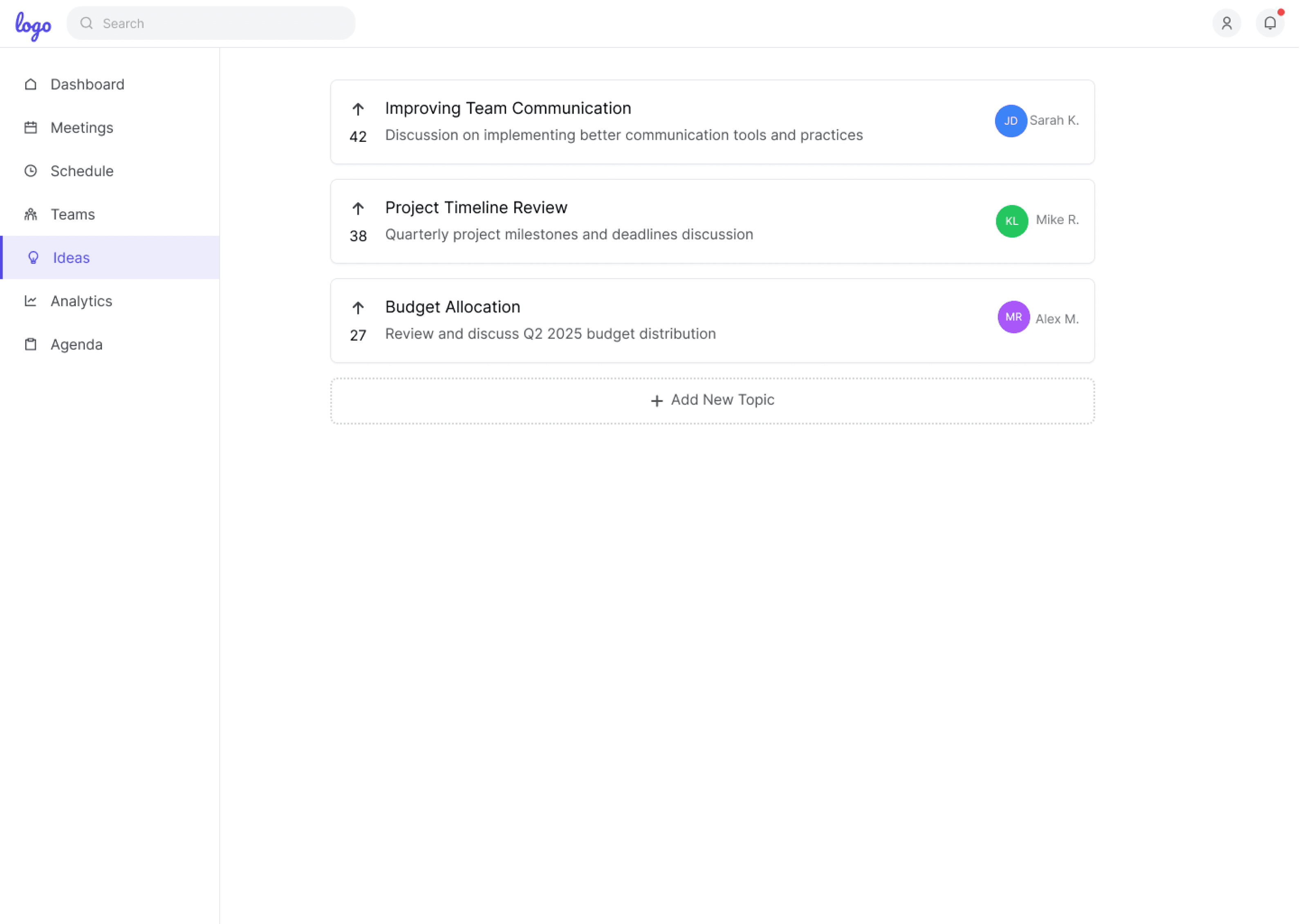The image size is (1300, 924).
Task: Open the Improving Team Communication topic title
Action: click(x=507, y=108)
